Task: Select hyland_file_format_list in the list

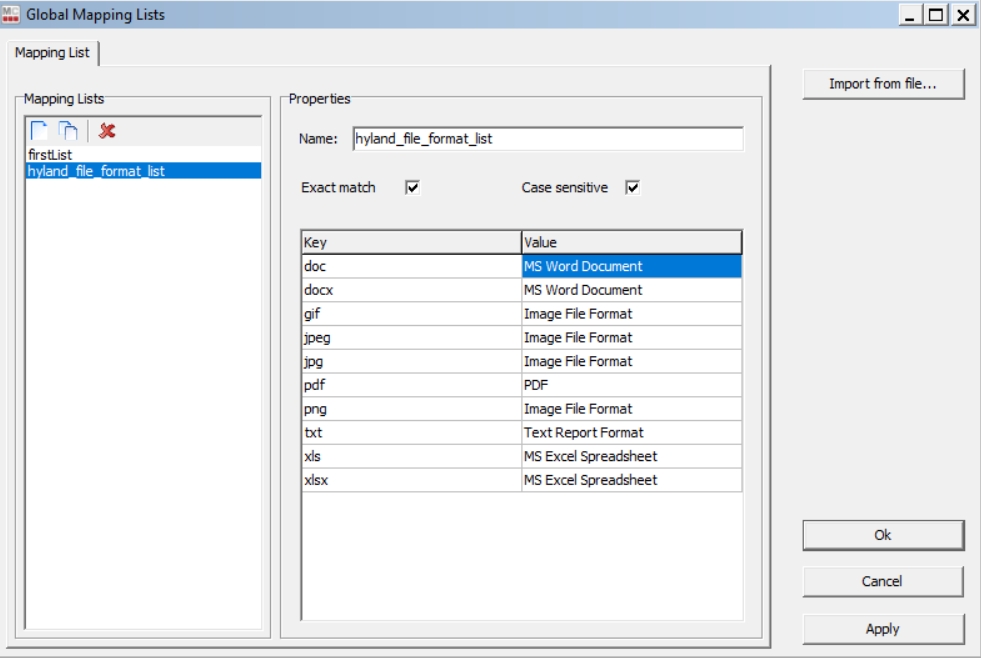Action: pyautogui.click(x=96, y=171)
